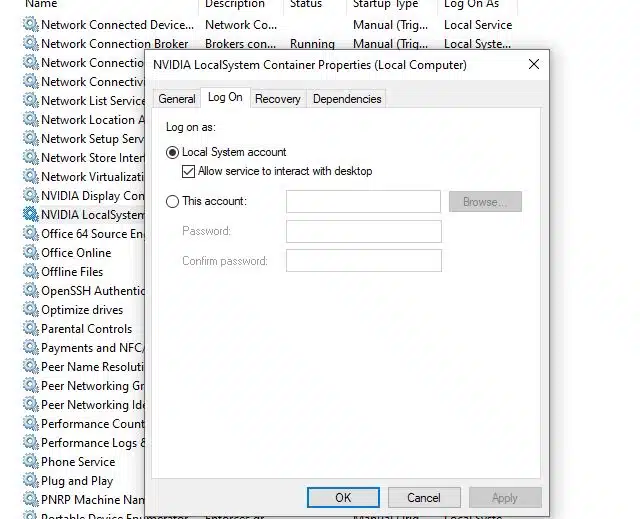Click Cancel in properties dialog
The image size is (640, 519).
[x=424, y=497]
